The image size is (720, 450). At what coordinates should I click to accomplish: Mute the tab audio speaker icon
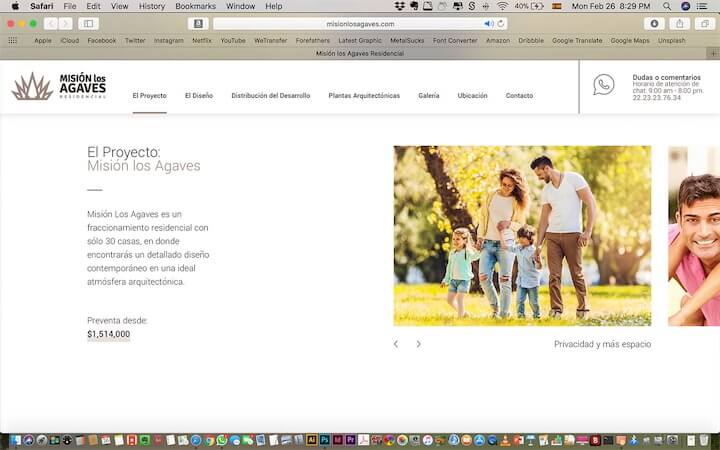click(x=489, y=23)
